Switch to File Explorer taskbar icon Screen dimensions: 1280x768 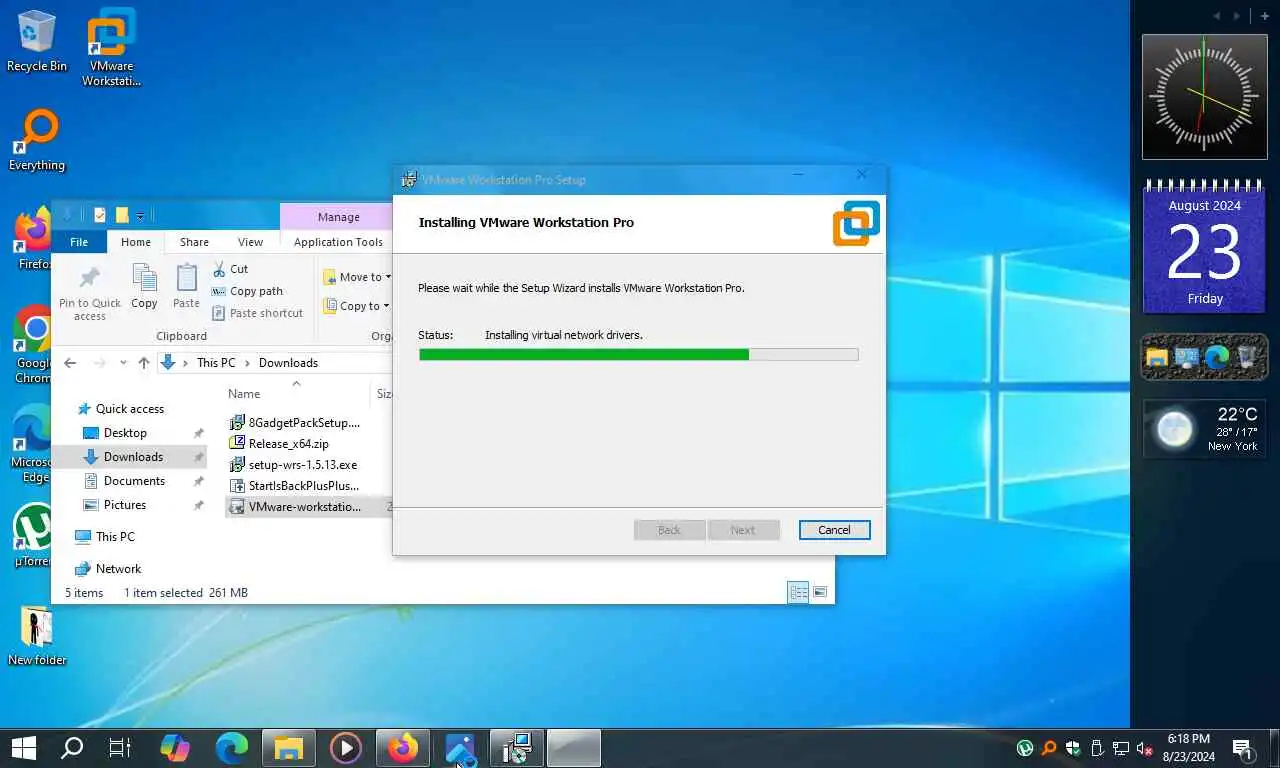289,747
